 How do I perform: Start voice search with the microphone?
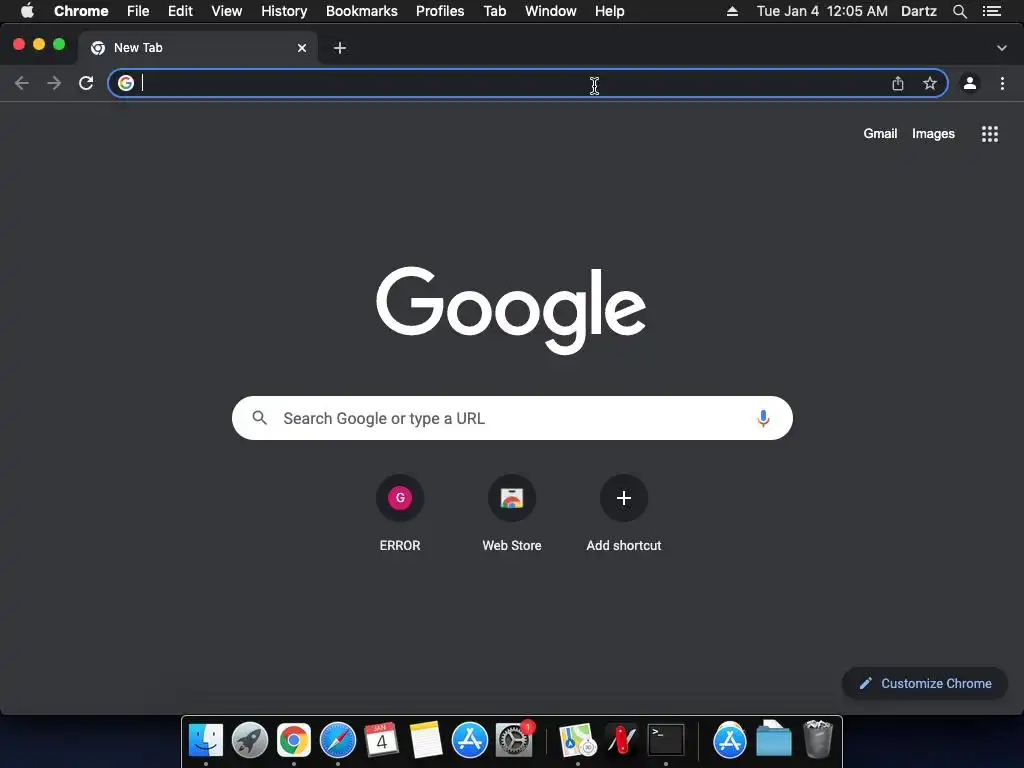tap(763, 418)
